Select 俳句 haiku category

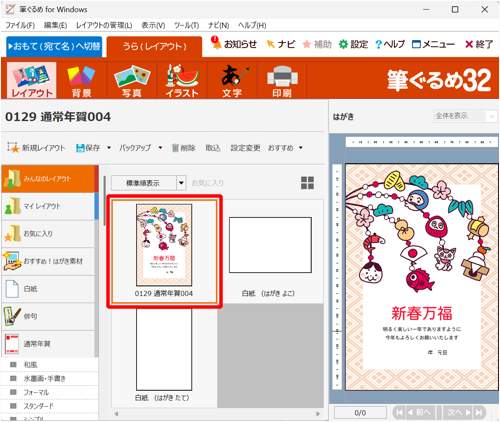[50, 316]
